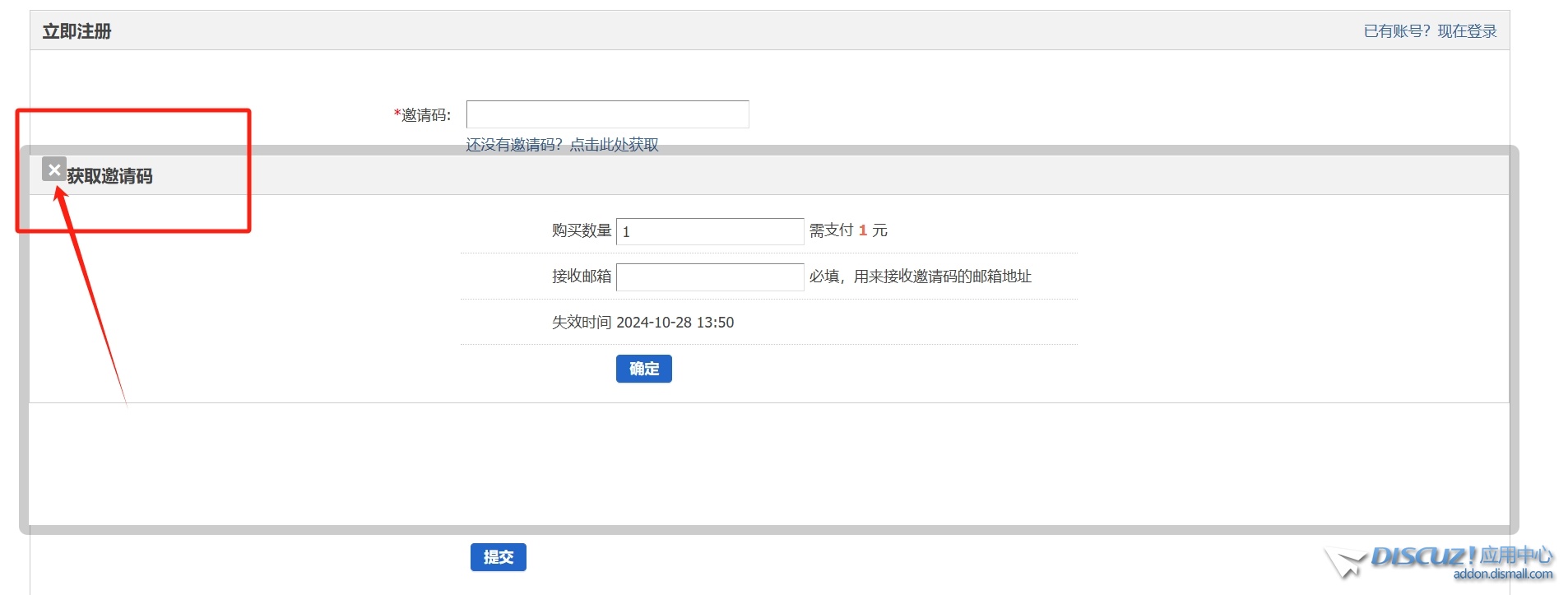
Task: Click the 接收邮箱 email field
Action: tap(710, 277)
